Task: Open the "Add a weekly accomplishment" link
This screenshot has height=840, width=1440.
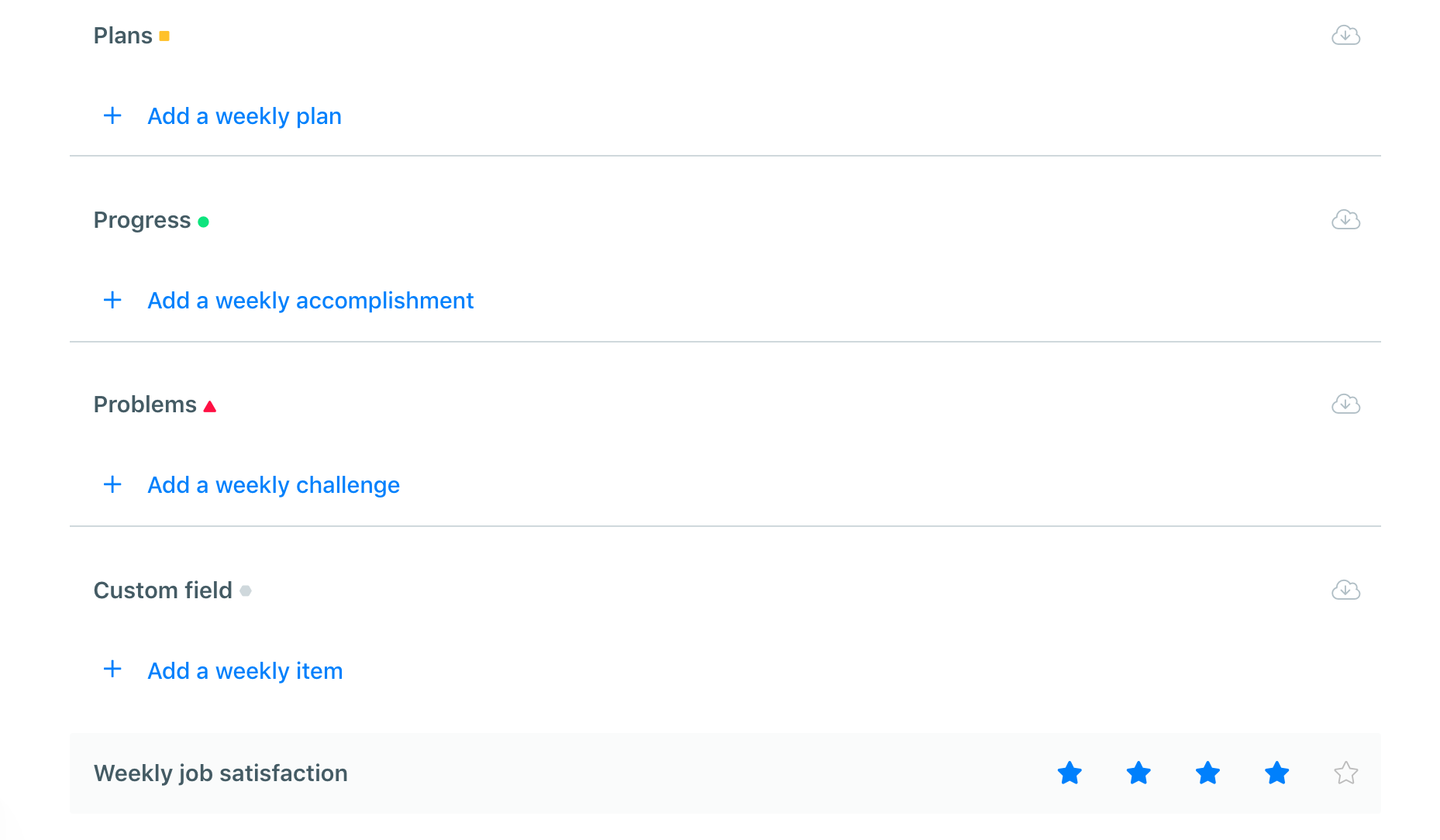Action: pos(310,300)
